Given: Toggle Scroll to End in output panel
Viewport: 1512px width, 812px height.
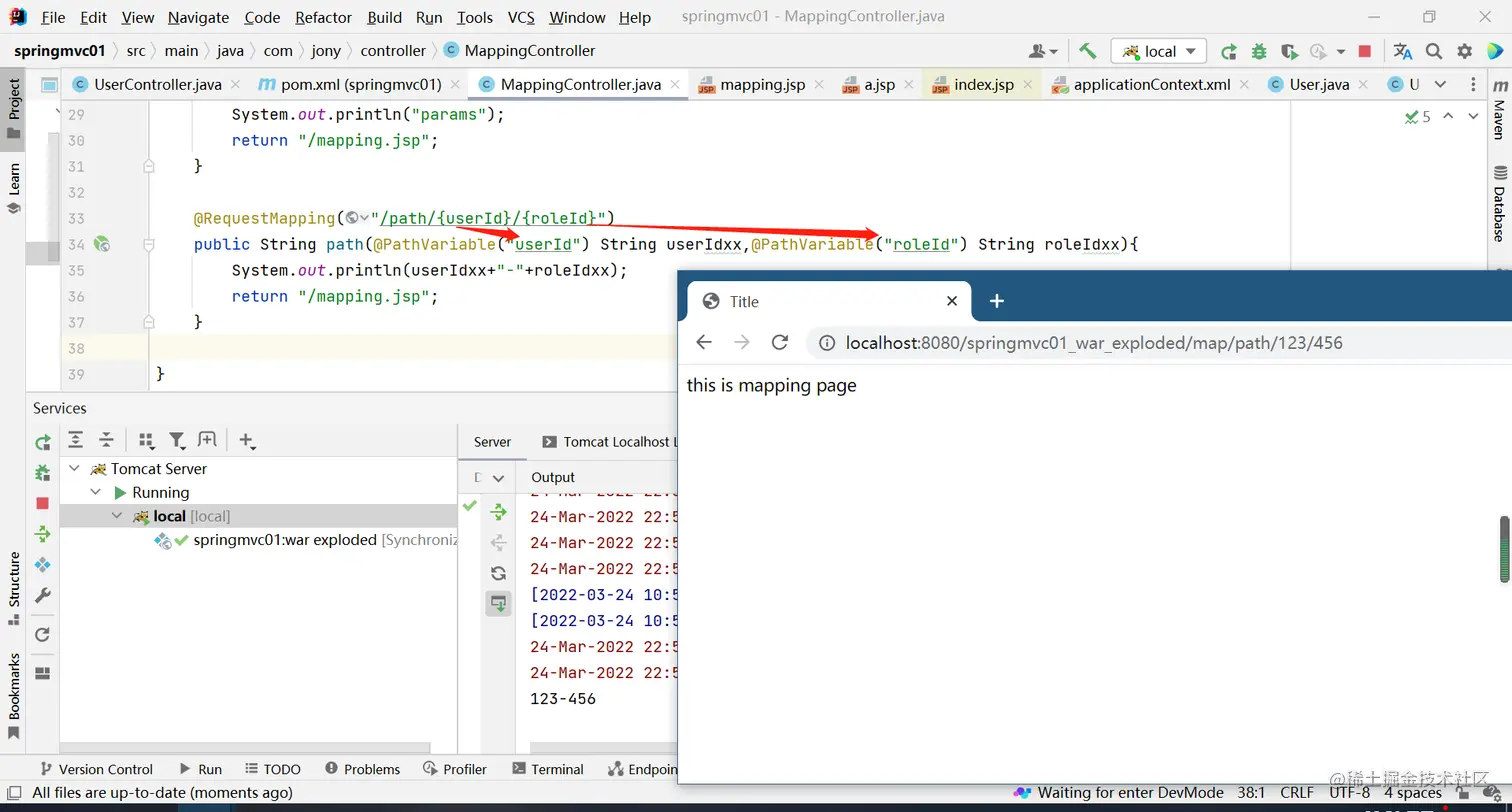Looking at the screenshot, I should coord(498,603).
